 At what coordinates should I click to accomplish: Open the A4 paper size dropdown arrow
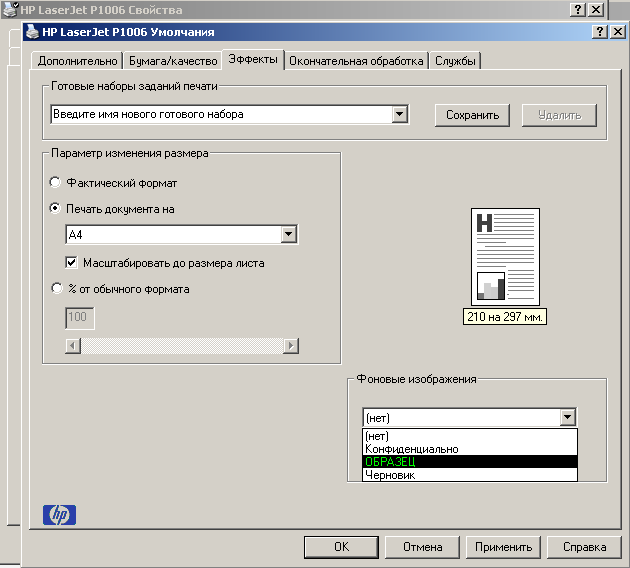pyautogui.click(x=288, y=234)
